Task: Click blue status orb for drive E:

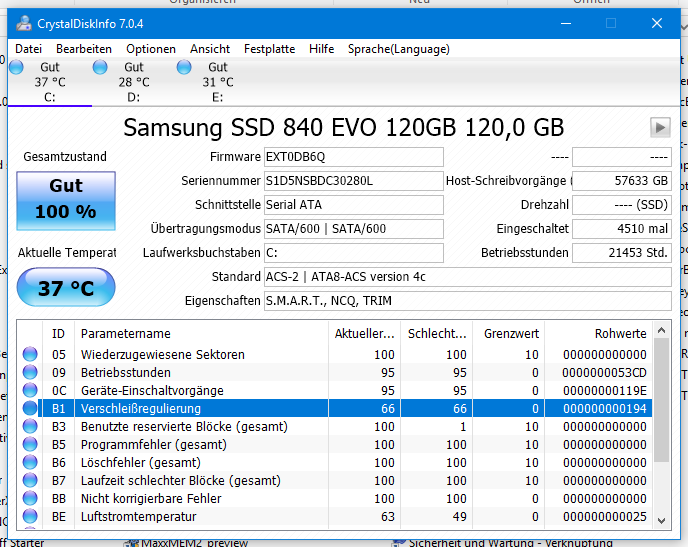Action: (184, 68)
